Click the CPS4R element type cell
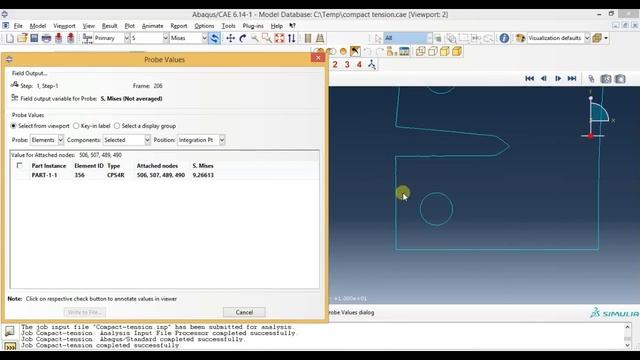The image size is (640, 360). (116, 175)
